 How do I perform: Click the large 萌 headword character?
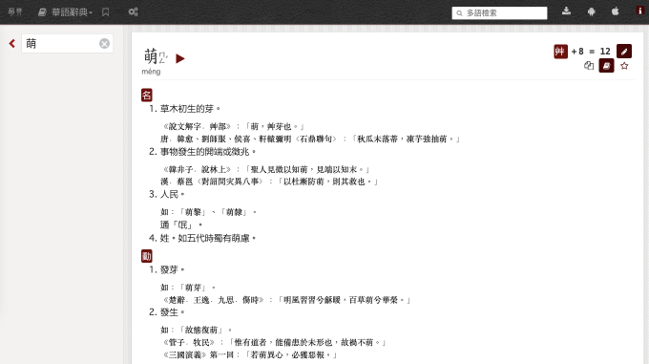[x=151, y=56]
